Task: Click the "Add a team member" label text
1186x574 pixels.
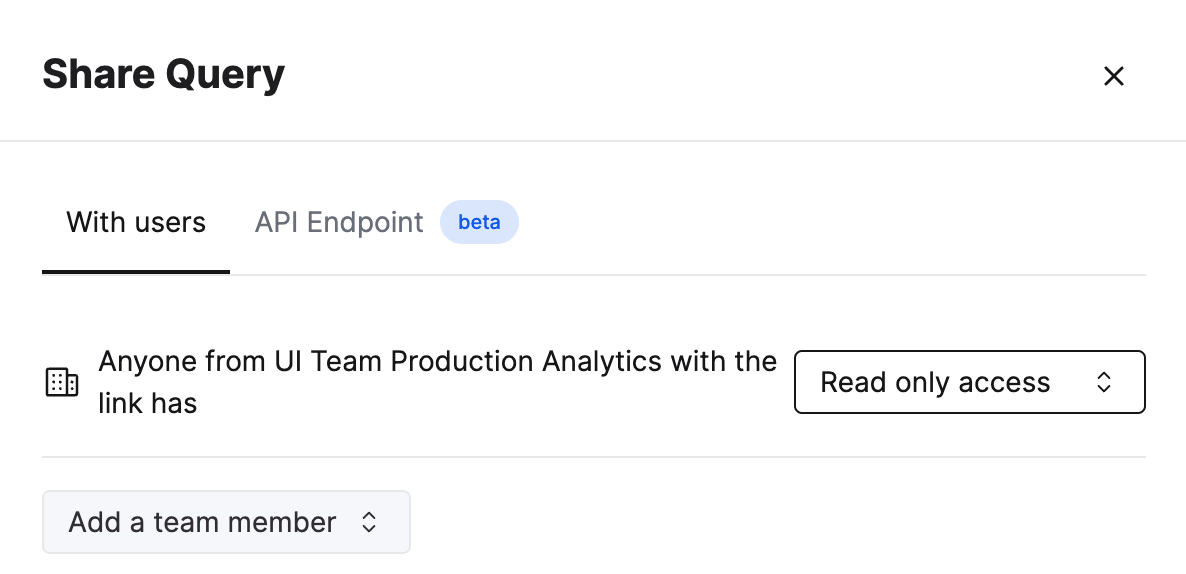Action: 202,522
